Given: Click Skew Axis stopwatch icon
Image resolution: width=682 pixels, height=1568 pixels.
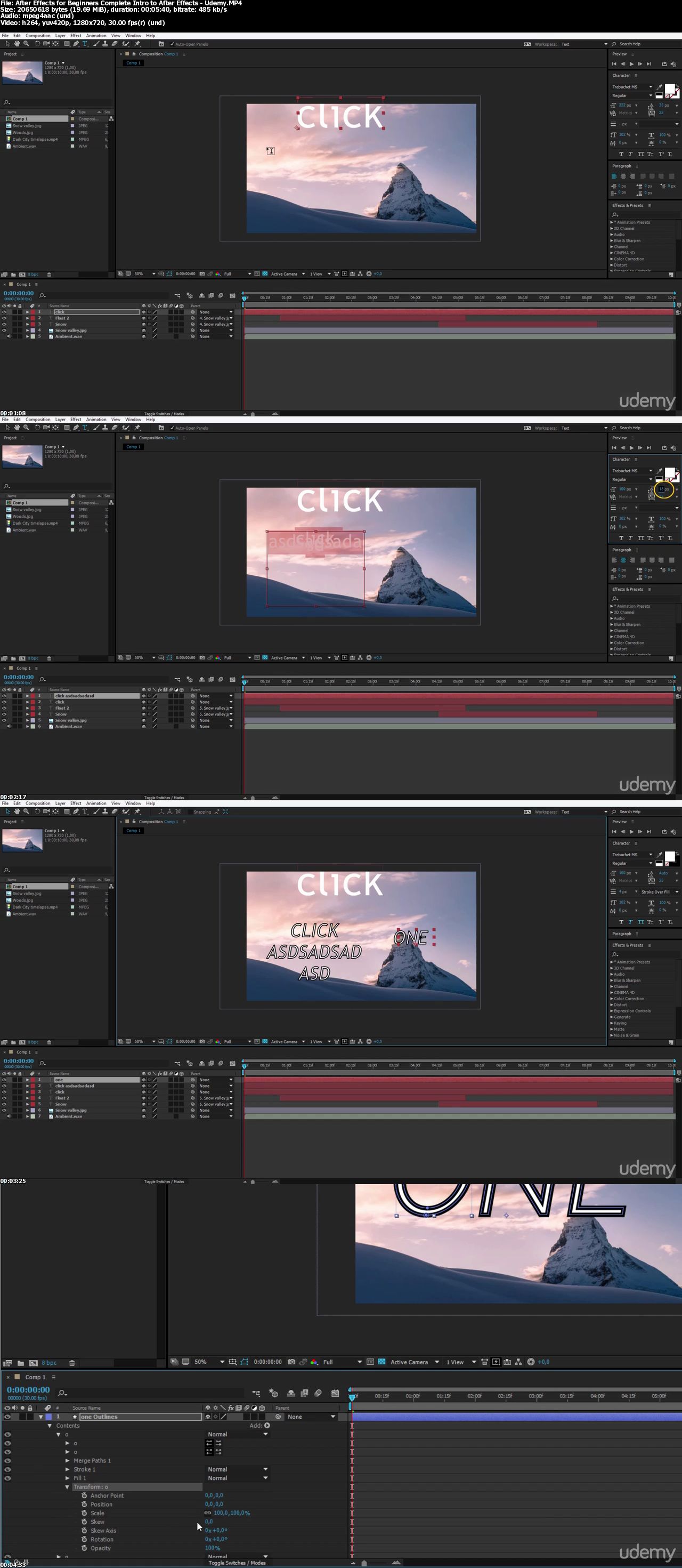Looking at the screenshot, I should [x=85, y=1530].
